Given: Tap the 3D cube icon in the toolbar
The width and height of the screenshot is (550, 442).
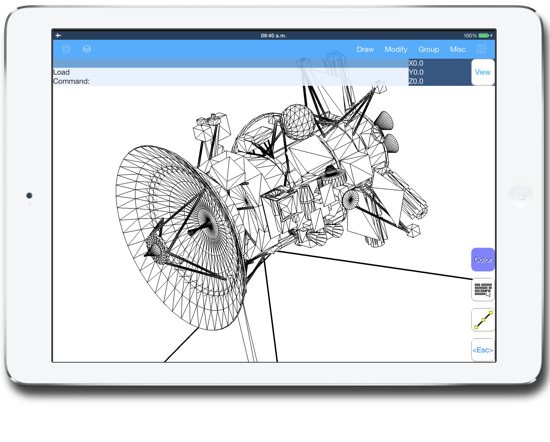Looking at the screenshot, I should coord(87,49).
